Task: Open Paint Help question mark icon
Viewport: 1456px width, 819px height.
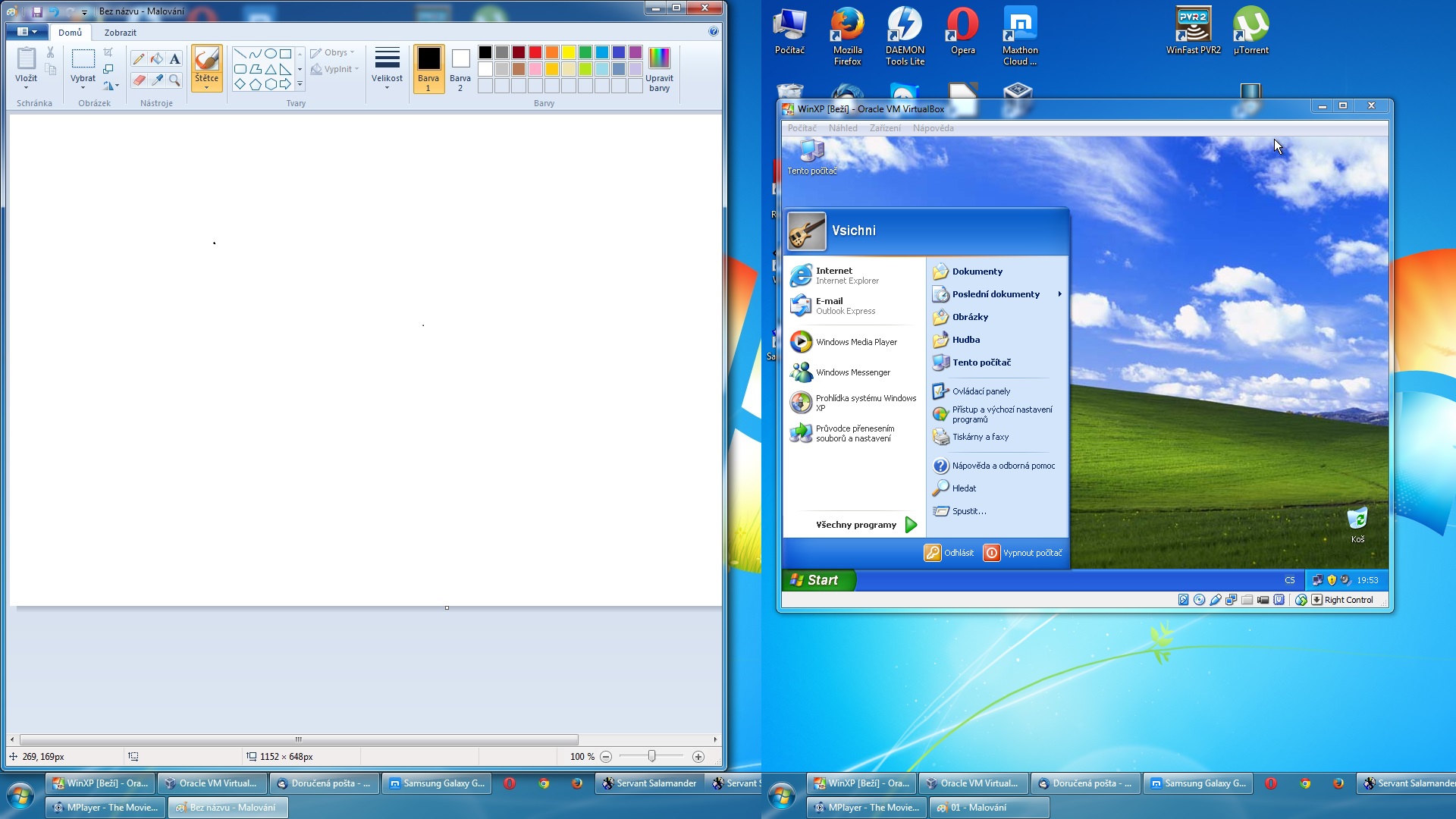Action: click(x=713, y=32)
